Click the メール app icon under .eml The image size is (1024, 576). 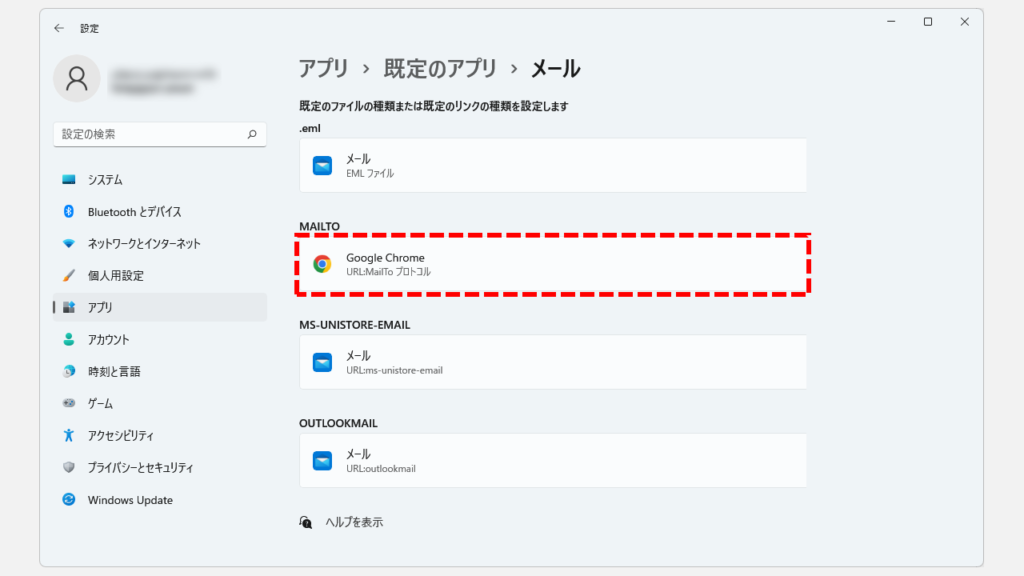pos(322,166)
